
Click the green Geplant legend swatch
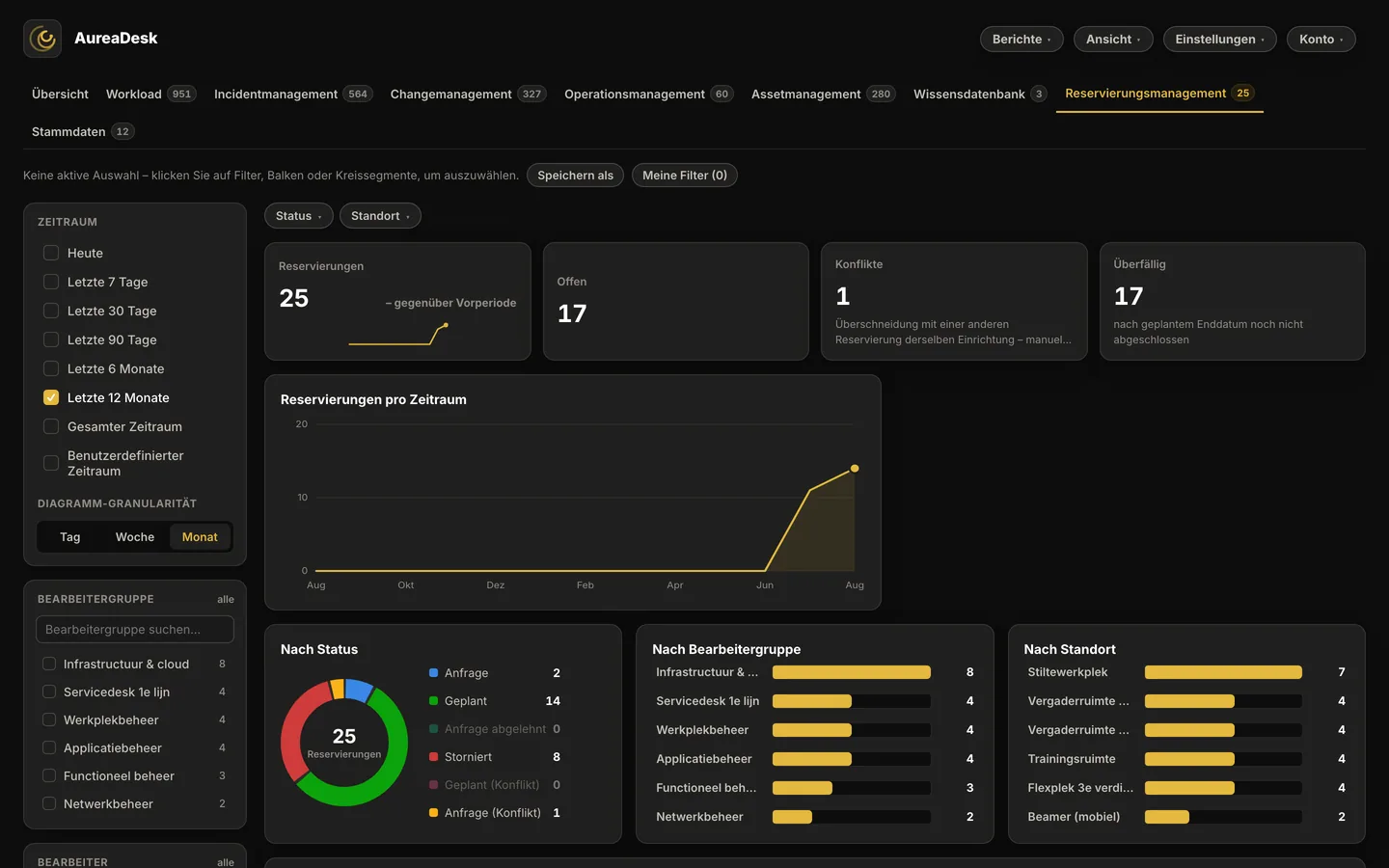click(x=434, y=701)
